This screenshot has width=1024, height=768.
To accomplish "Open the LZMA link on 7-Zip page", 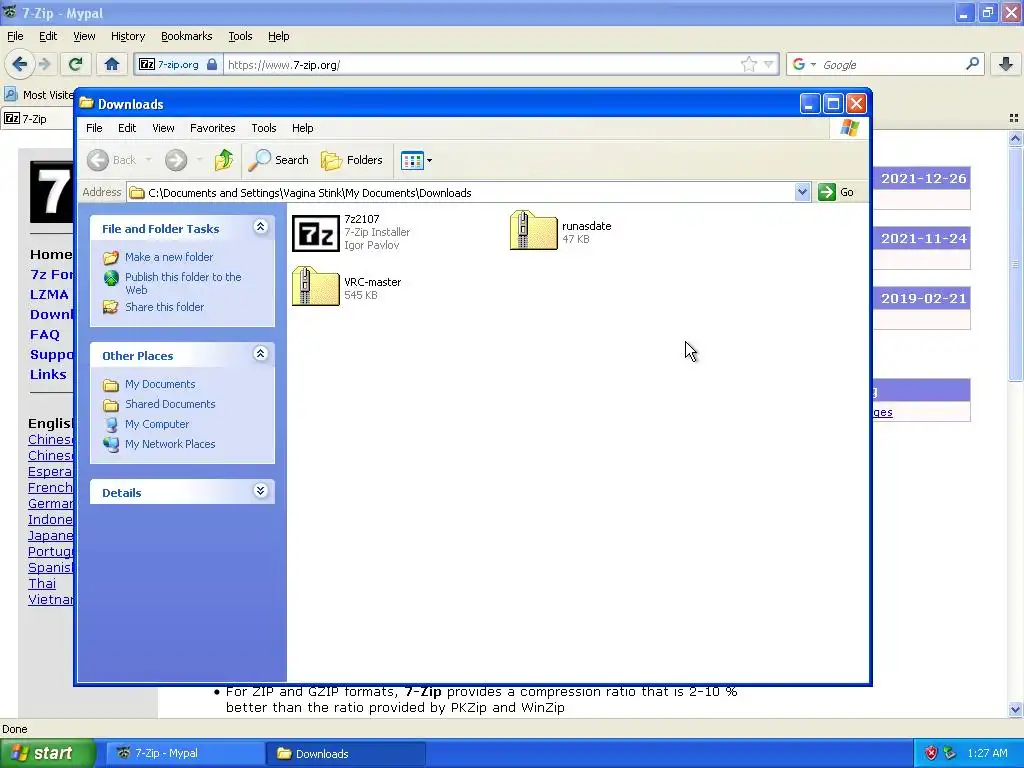I will tap(49, 295).
